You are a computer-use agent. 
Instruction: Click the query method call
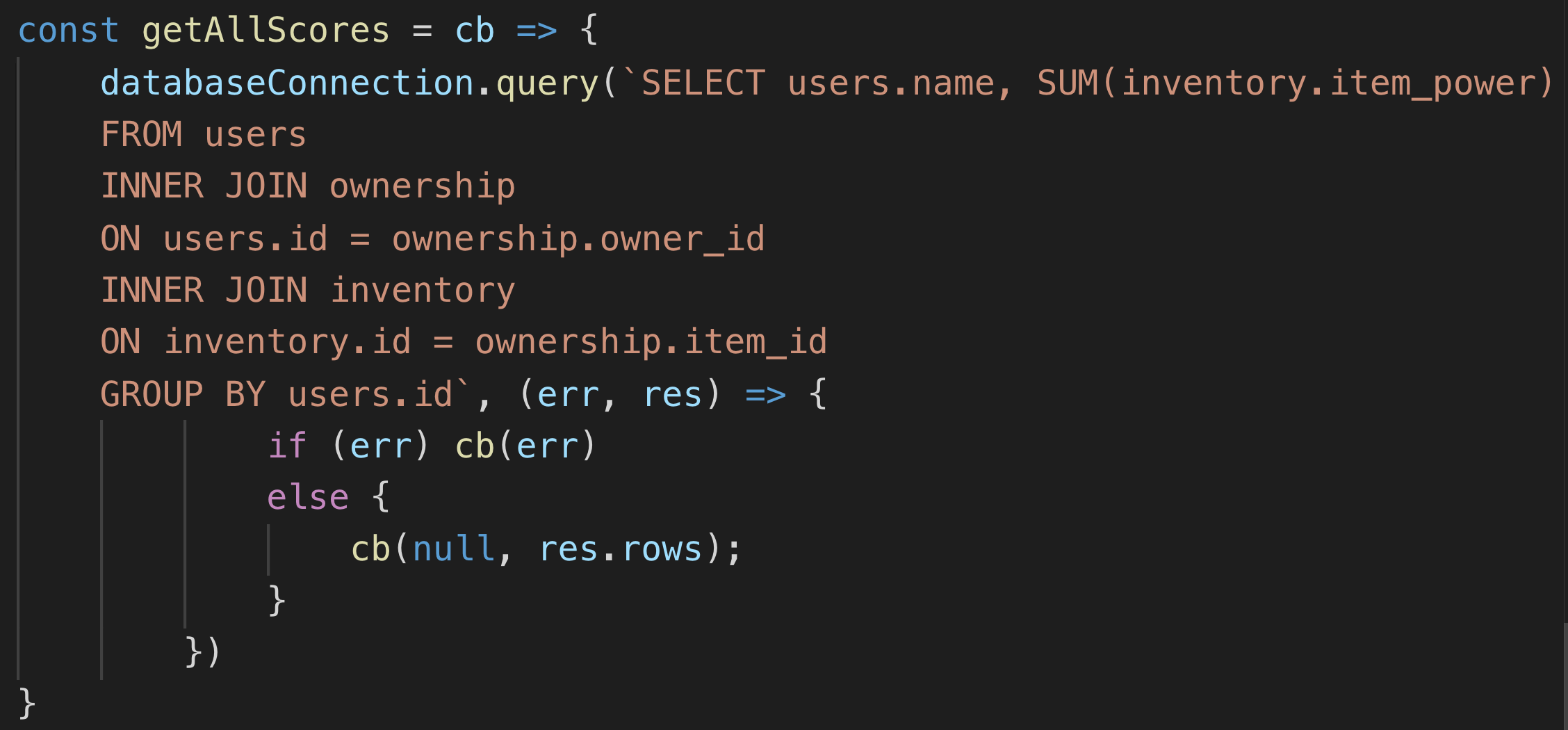547,84
